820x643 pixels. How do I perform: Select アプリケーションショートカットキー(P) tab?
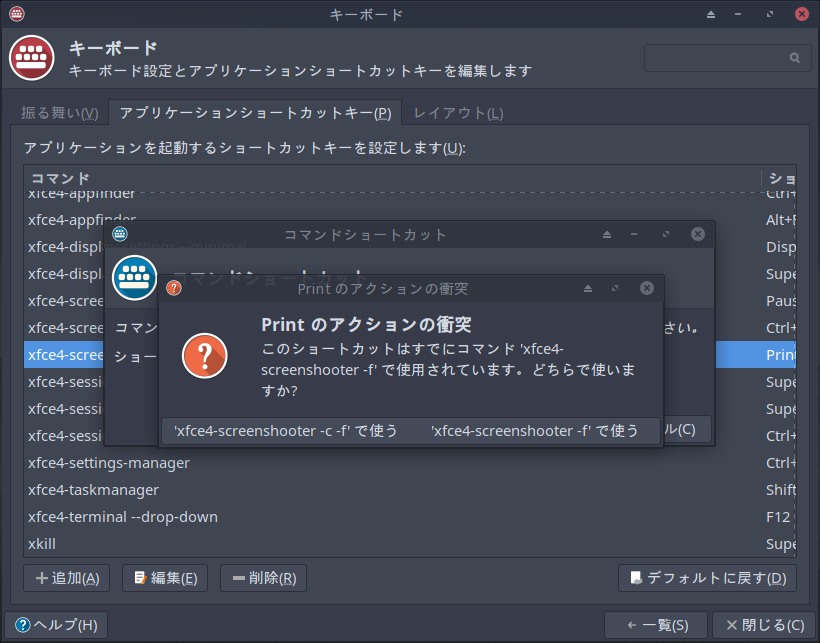pos(255,112)
